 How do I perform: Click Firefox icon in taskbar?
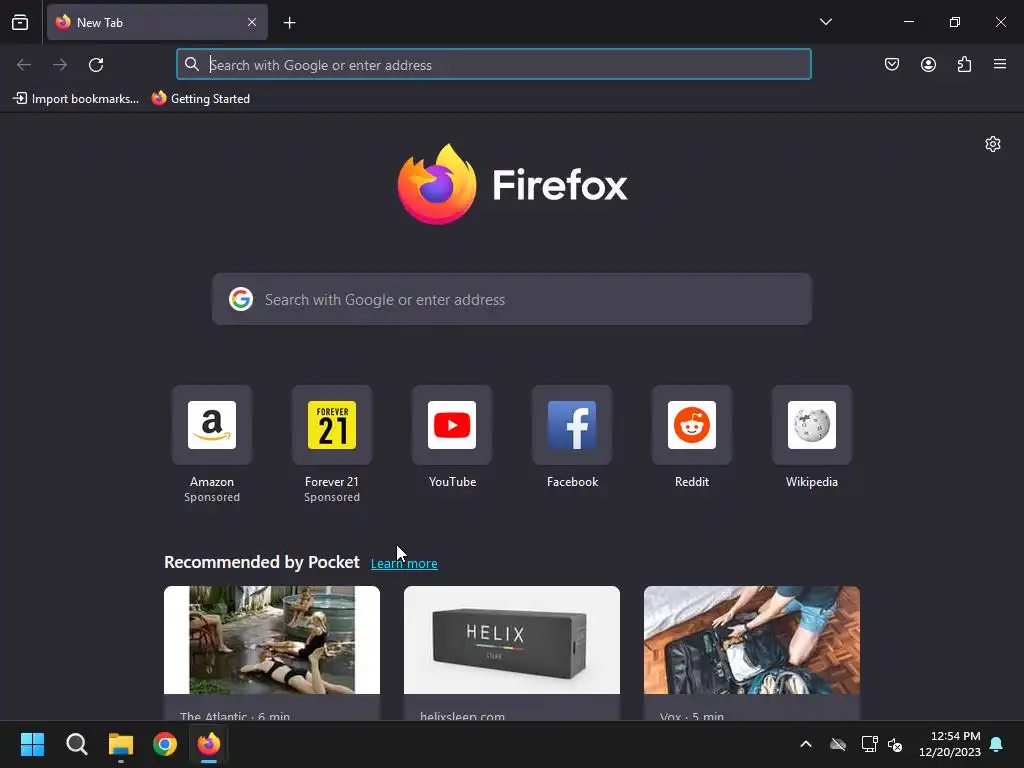pyautogui.click(x=209, y=744)
